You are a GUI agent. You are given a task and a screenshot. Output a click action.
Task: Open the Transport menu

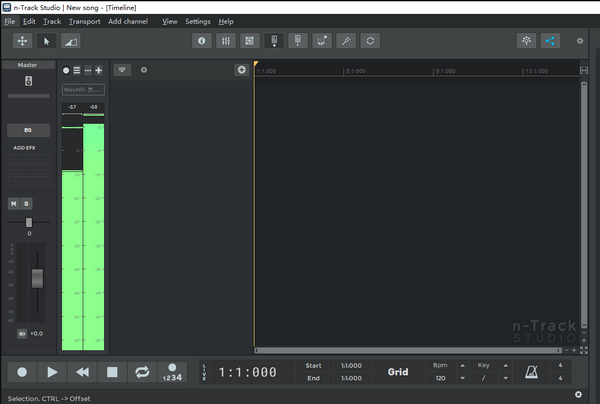tap(84, 21)
